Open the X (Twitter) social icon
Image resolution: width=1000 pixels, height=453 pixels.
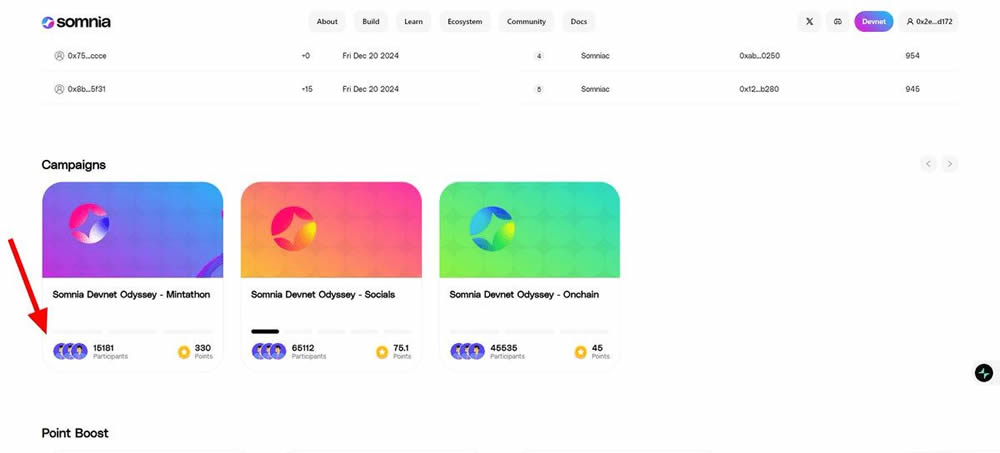click(809, 22)
